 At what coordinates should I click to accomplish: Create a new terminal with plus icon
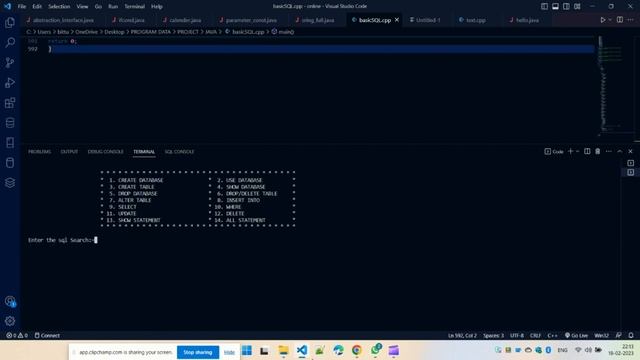tap(571, 151)
